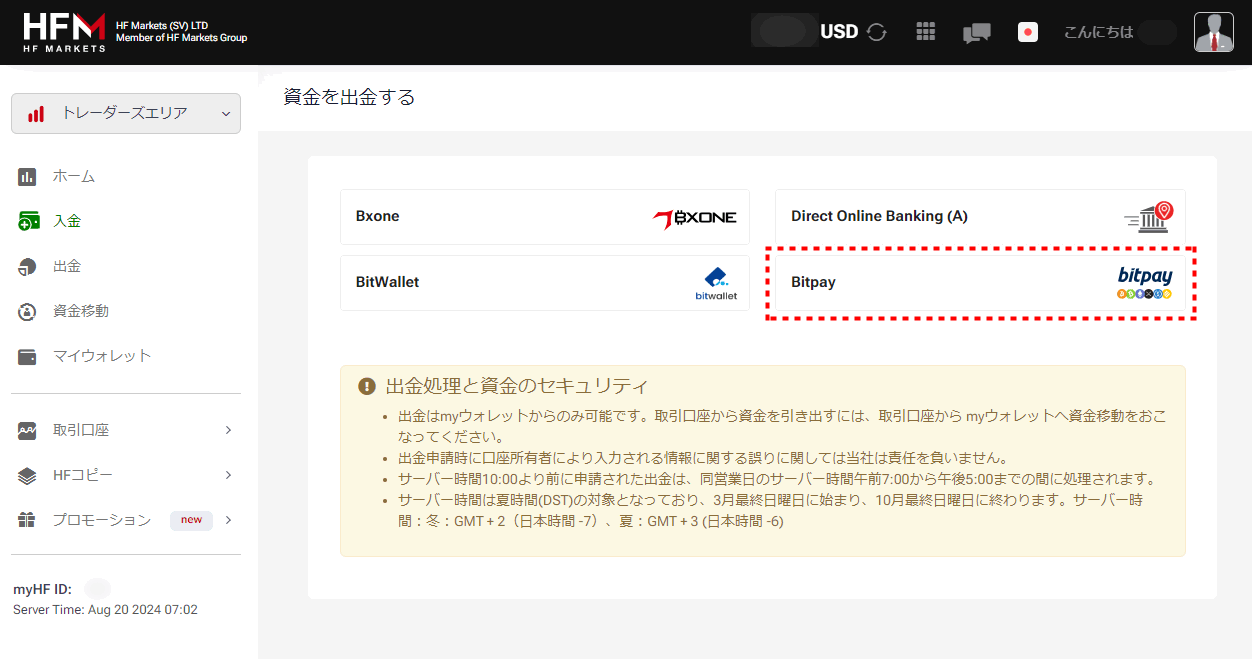Viewport: 1252px width, 659px height.
Task: Expand プロモーション with its chevron
Action: click(x=228, y=520)
